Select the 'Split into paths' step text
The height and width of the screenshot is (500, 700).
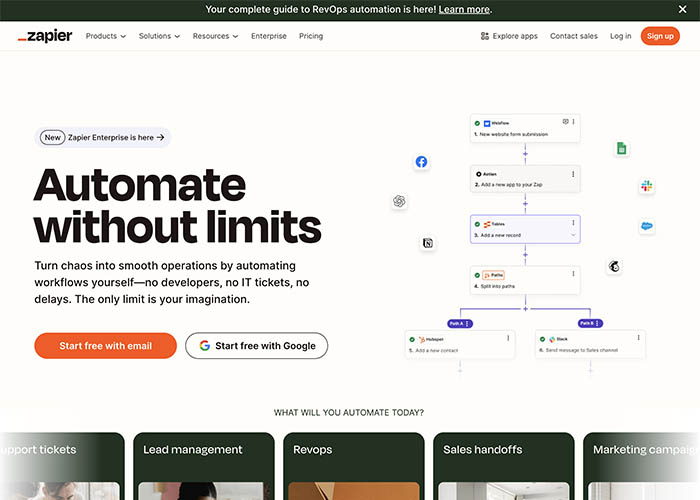[497, 286]
